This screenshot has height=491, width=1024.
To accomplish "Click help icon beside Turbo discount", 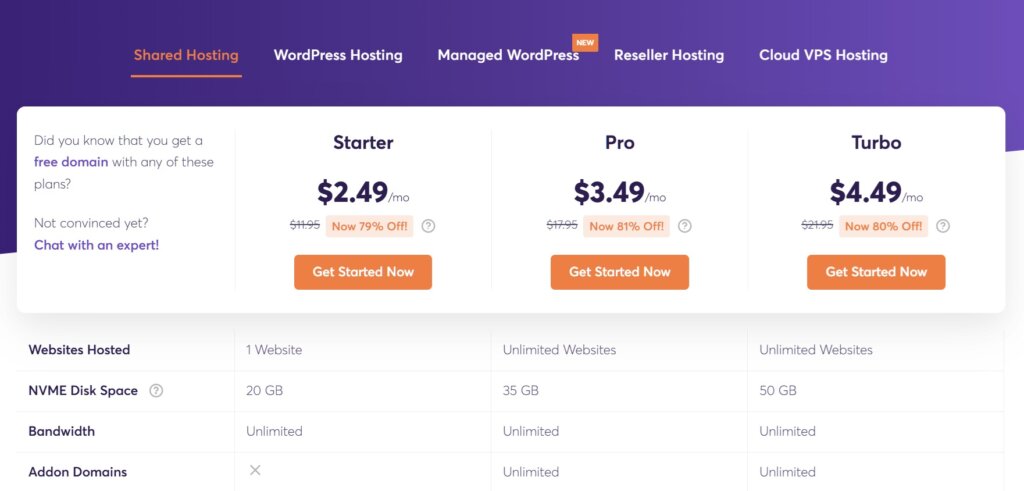I will pos(942,226).
